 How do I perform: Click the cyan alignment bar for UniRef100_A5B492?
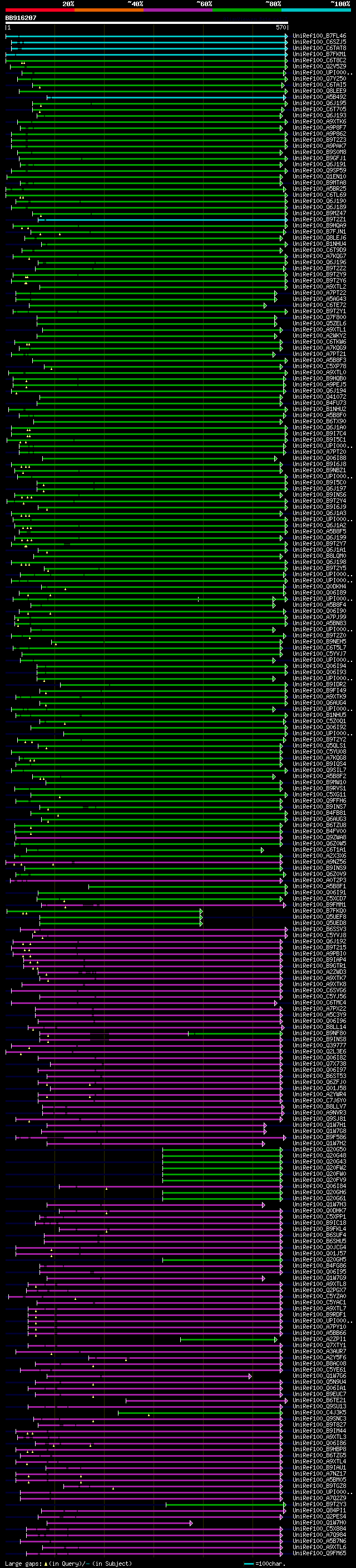tap(166, 97)
